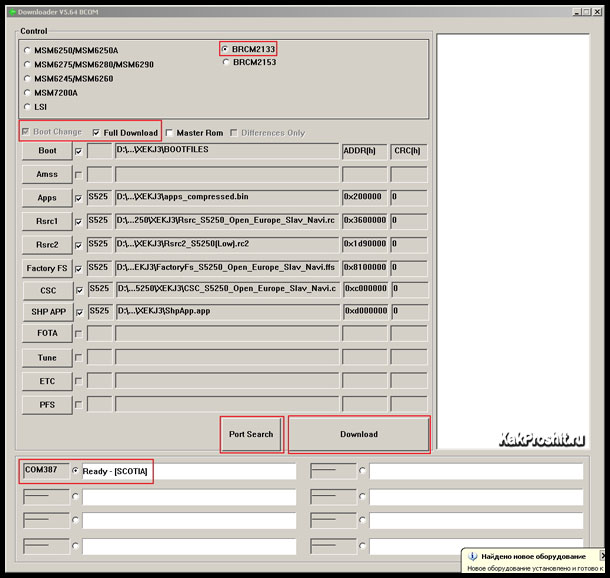610x578 pixels.
Task: Select the BRCM2153 radio option
Action: 226,62
